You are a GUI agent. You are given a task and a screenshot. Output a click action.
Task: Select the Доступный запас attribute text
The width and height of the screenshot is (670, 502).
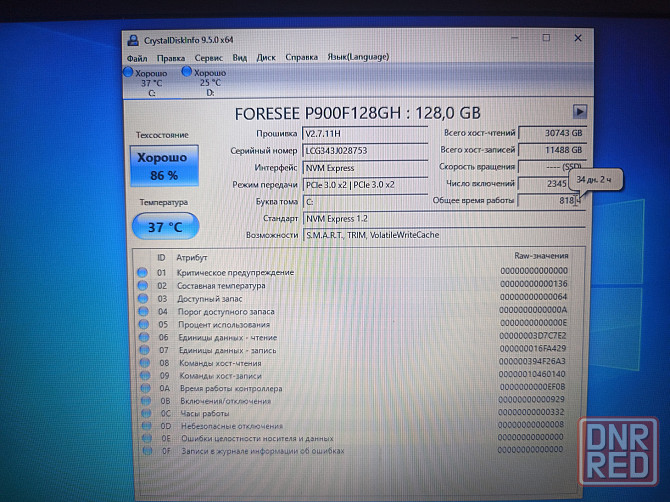210,299
